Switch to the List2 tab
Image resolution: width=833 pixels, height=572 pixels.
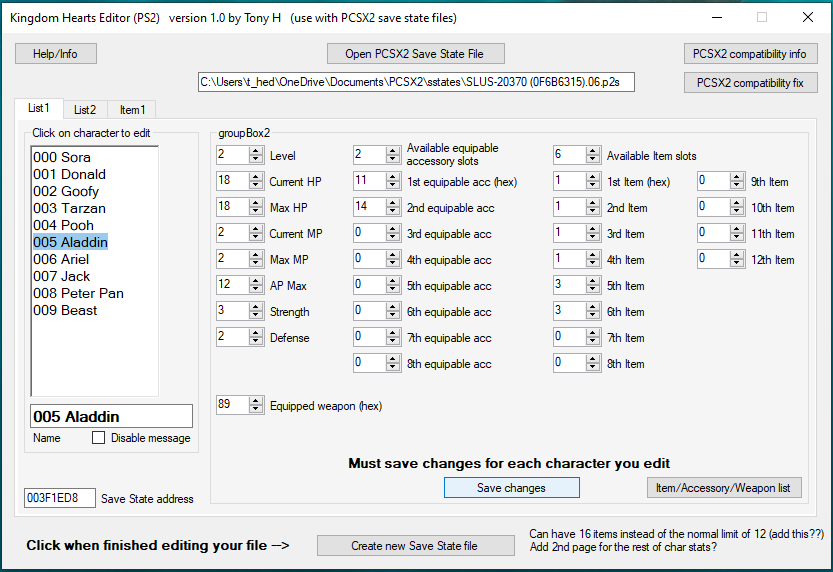coord(85,110)
